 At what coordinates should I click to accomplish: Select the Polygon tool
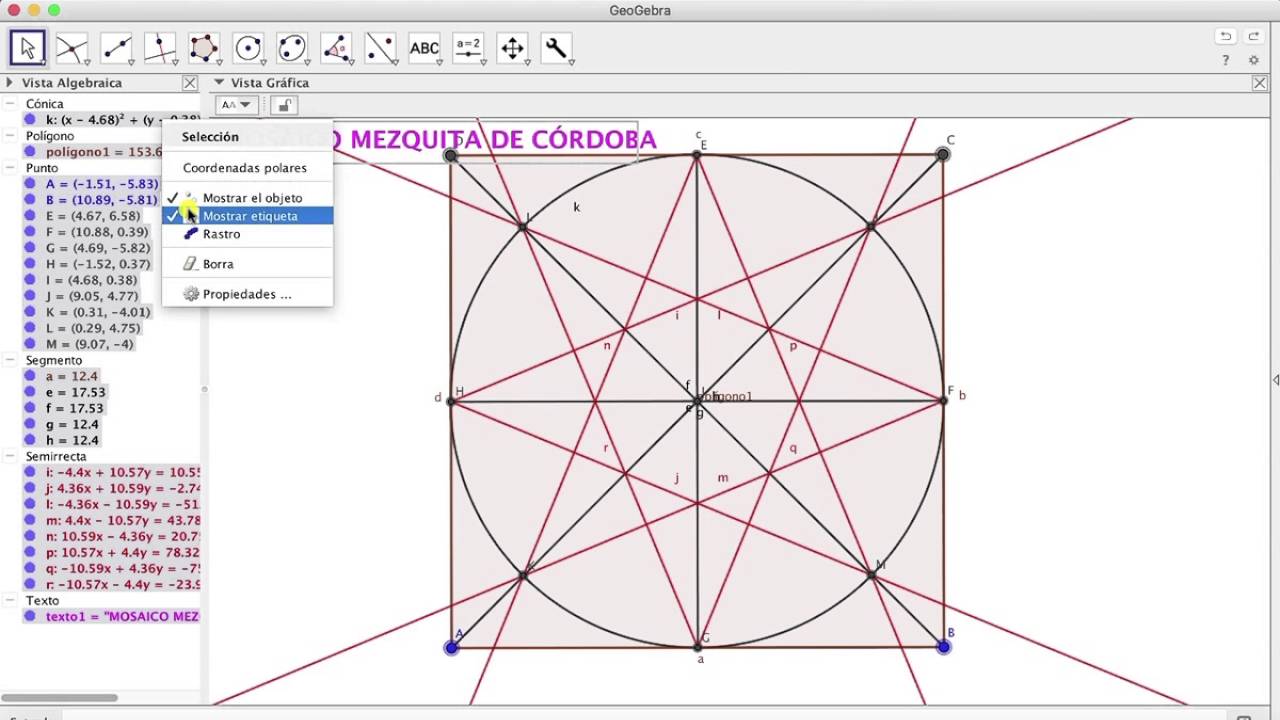(204, 47)
